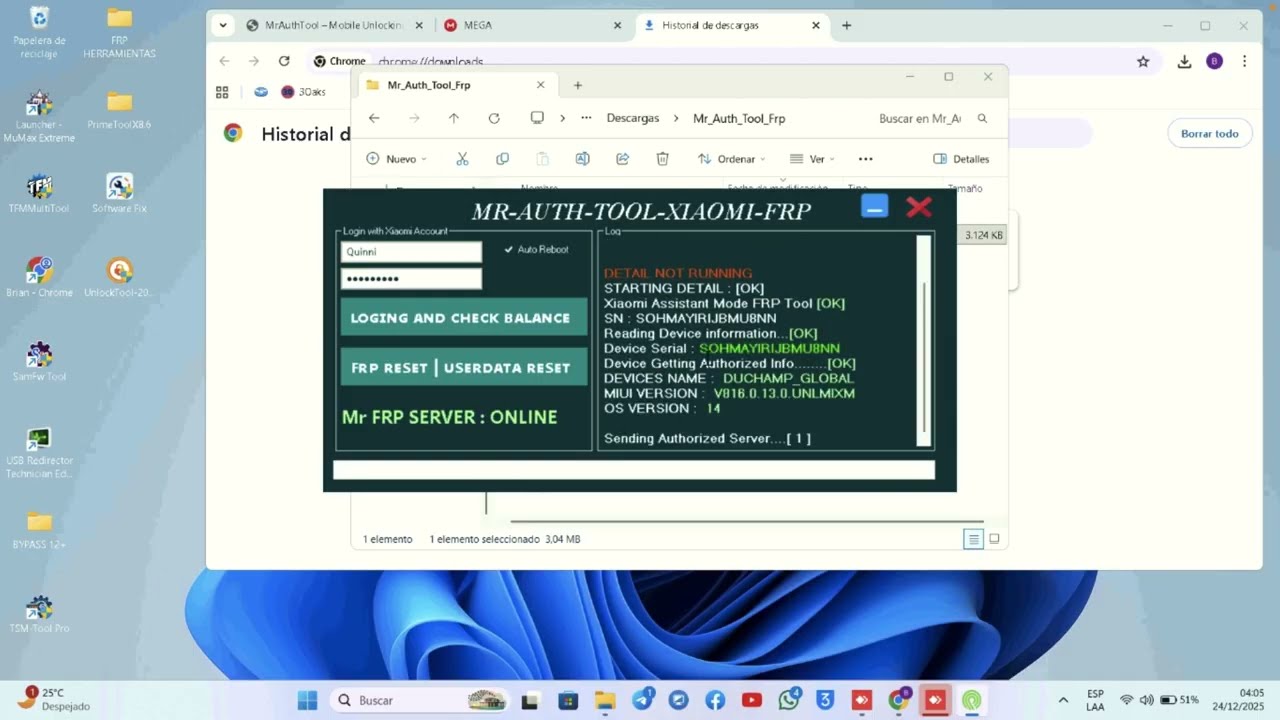
Task: Open the Nuevo dropdown in File Explorer
Action: point(396,159)
